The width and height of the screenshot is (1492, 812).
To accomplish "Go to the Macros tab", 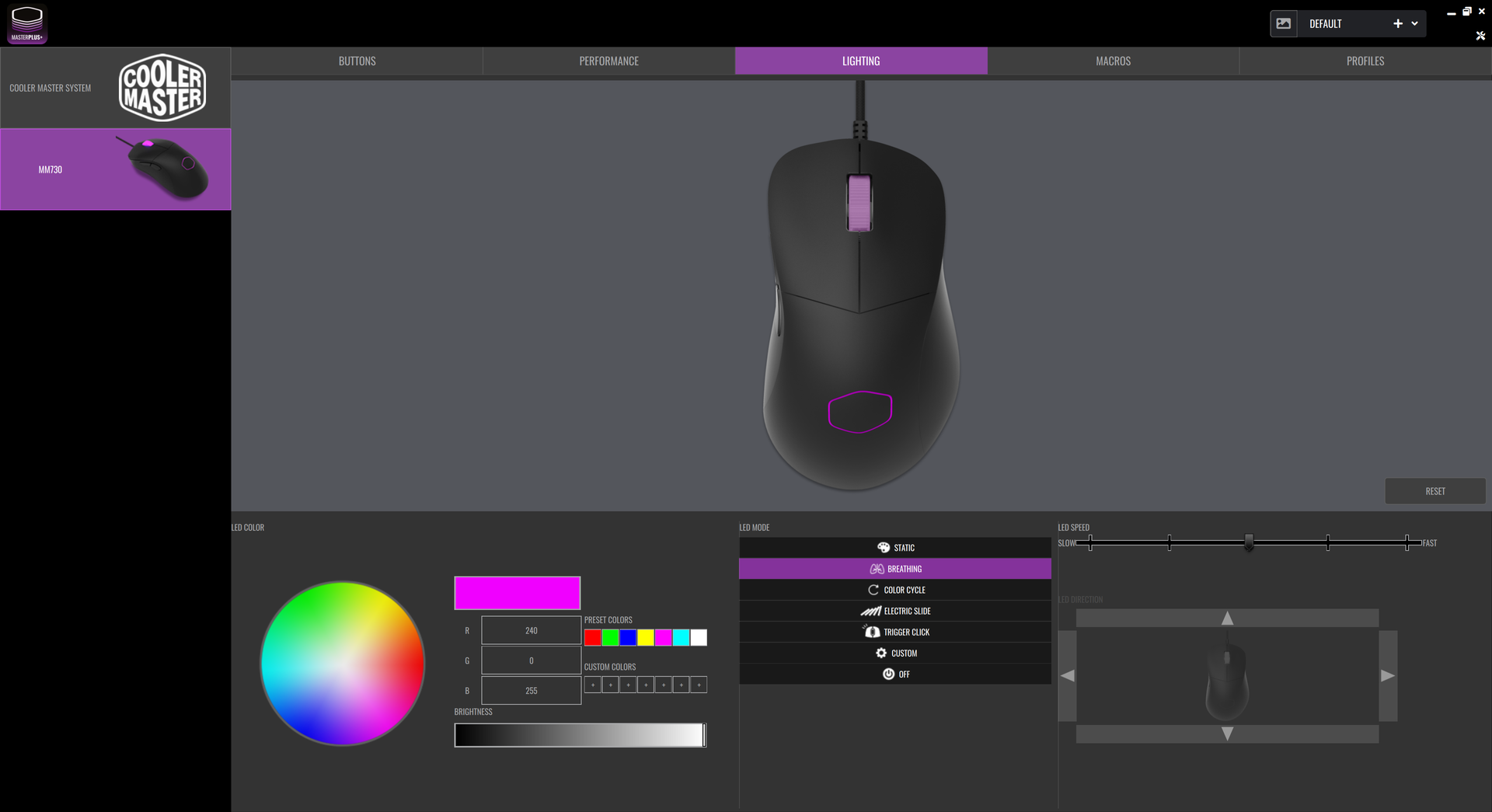I will pos(1114,61).
